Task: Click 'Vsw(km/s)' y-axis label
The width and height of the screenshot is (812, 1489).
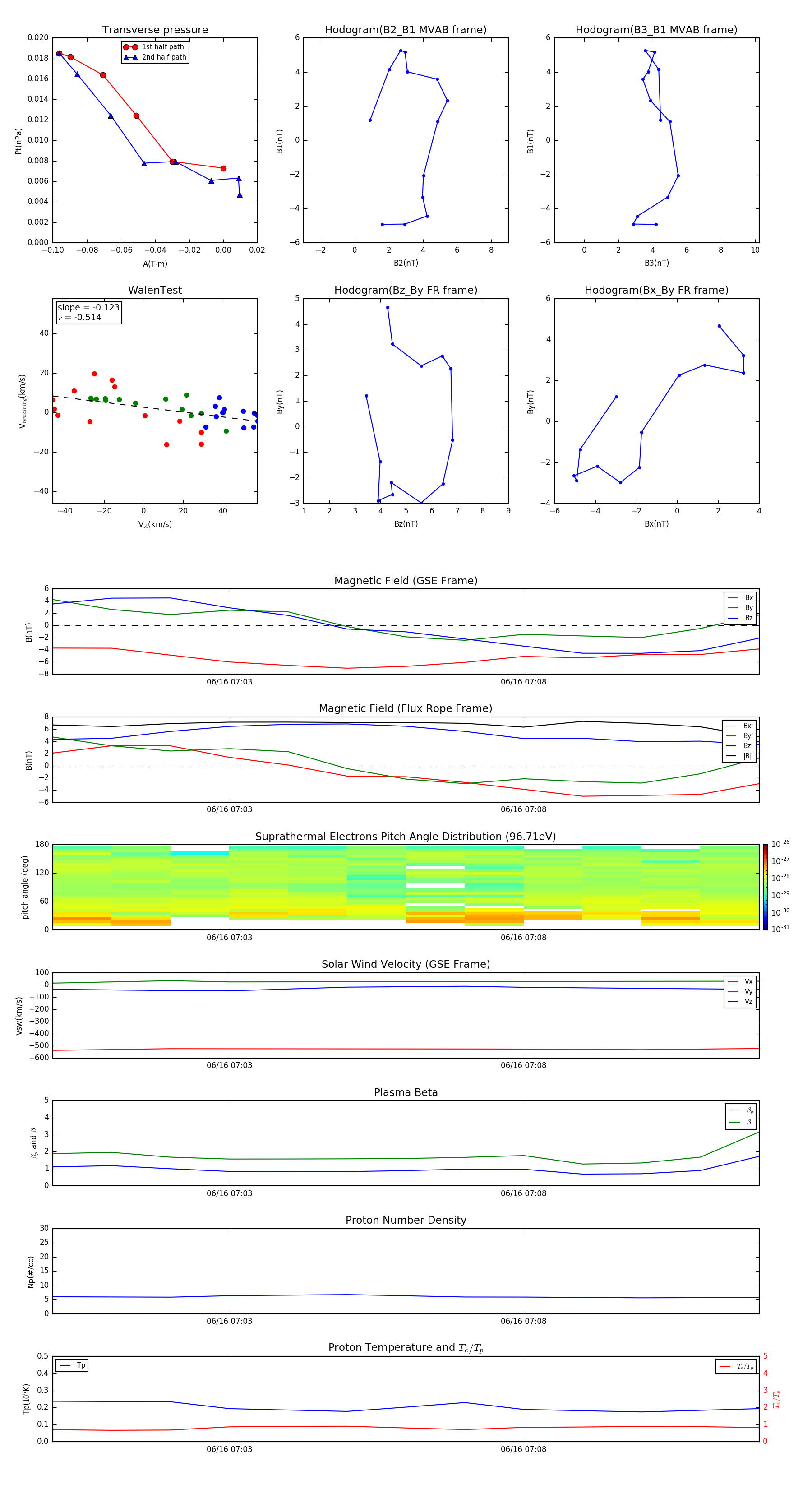Action: pyautogui.click(x=19, y=1016)
